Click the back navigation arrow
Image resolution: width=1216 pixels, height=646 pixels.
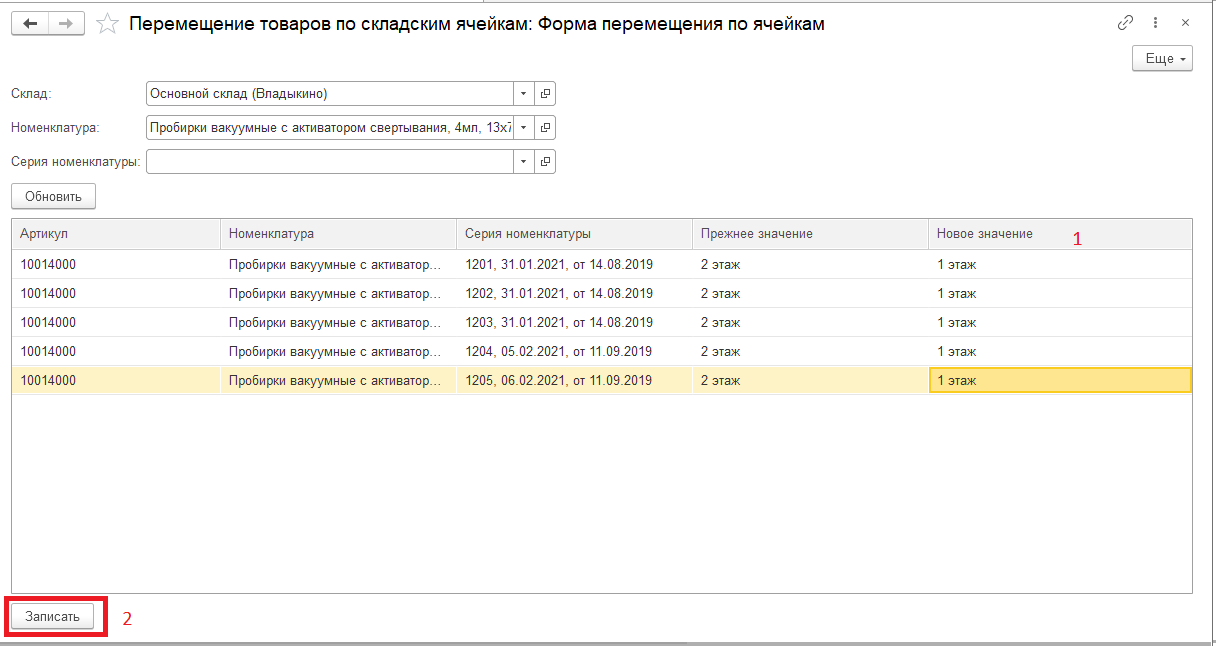tap(30, 22)
